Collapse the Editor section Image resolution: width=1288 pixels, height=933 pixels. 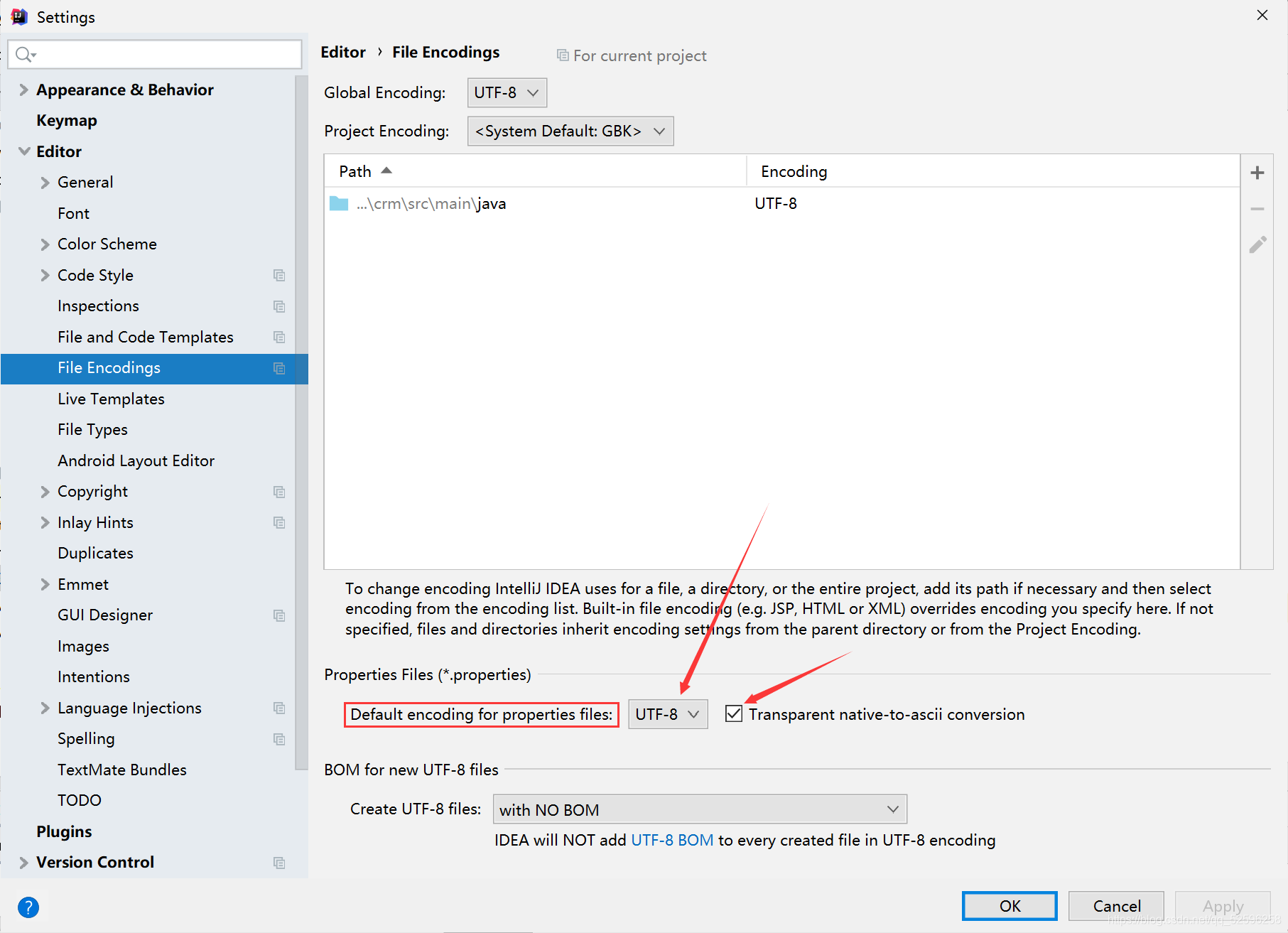point(24,151)
